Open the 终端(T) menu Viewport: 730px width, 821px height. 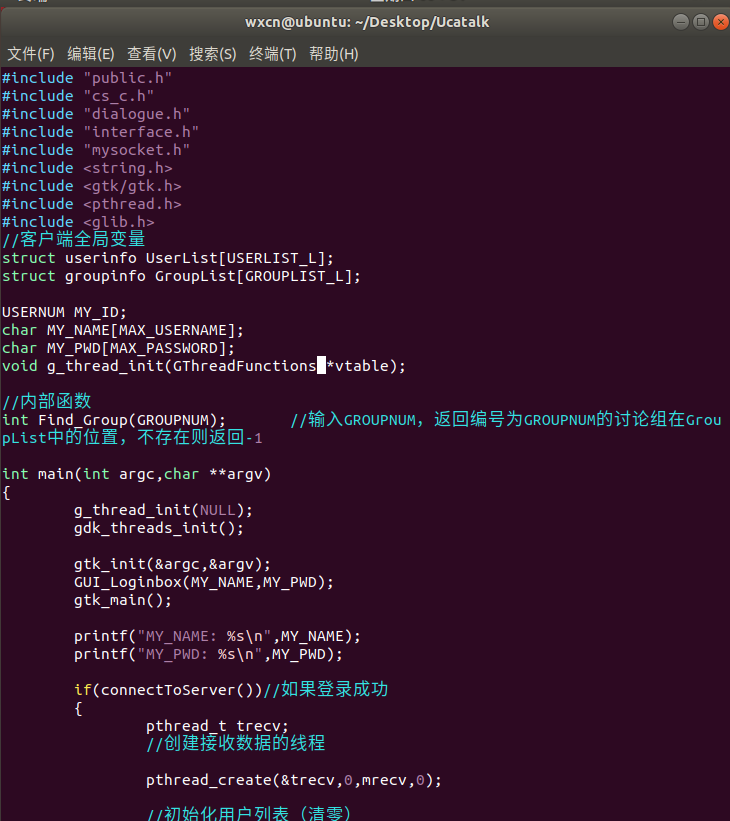pyautogui.click(x=273, y=54)
